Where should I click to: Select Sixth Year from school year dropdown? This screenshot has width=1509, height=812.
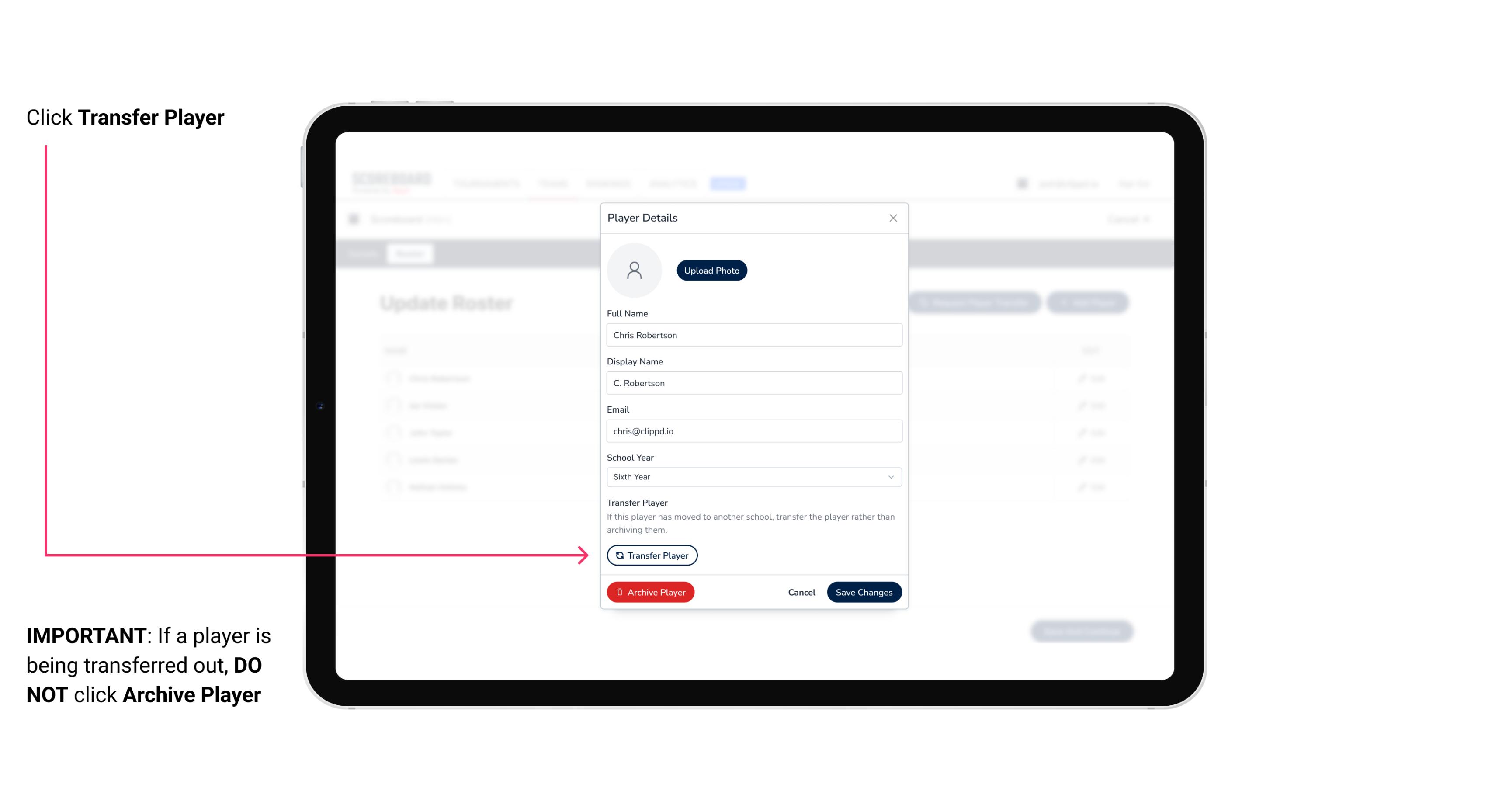click(x=753, y=476)
